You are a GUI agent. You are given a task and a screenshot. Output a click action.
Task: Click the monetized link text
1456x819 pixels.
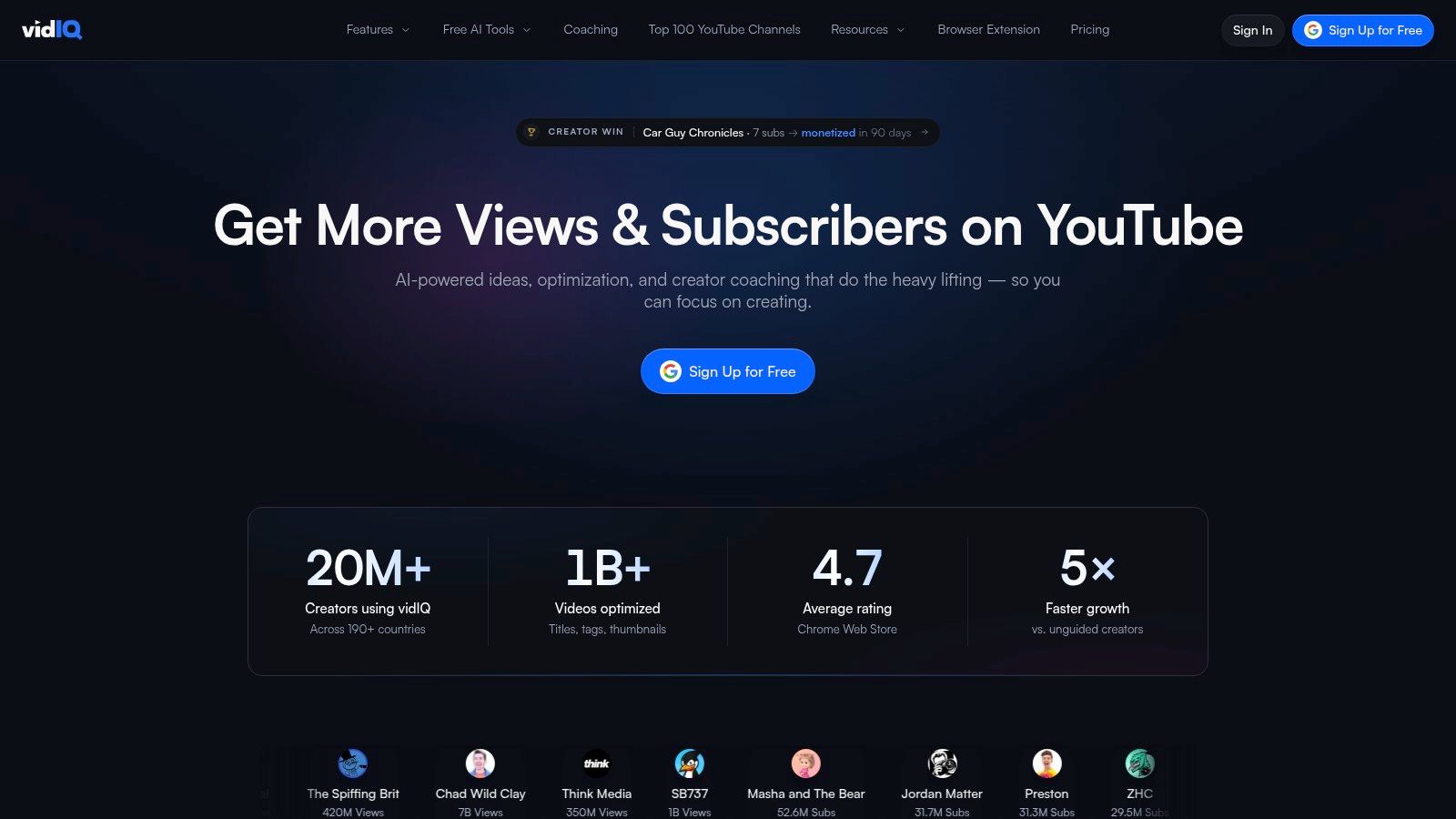(x=828, y=133)
